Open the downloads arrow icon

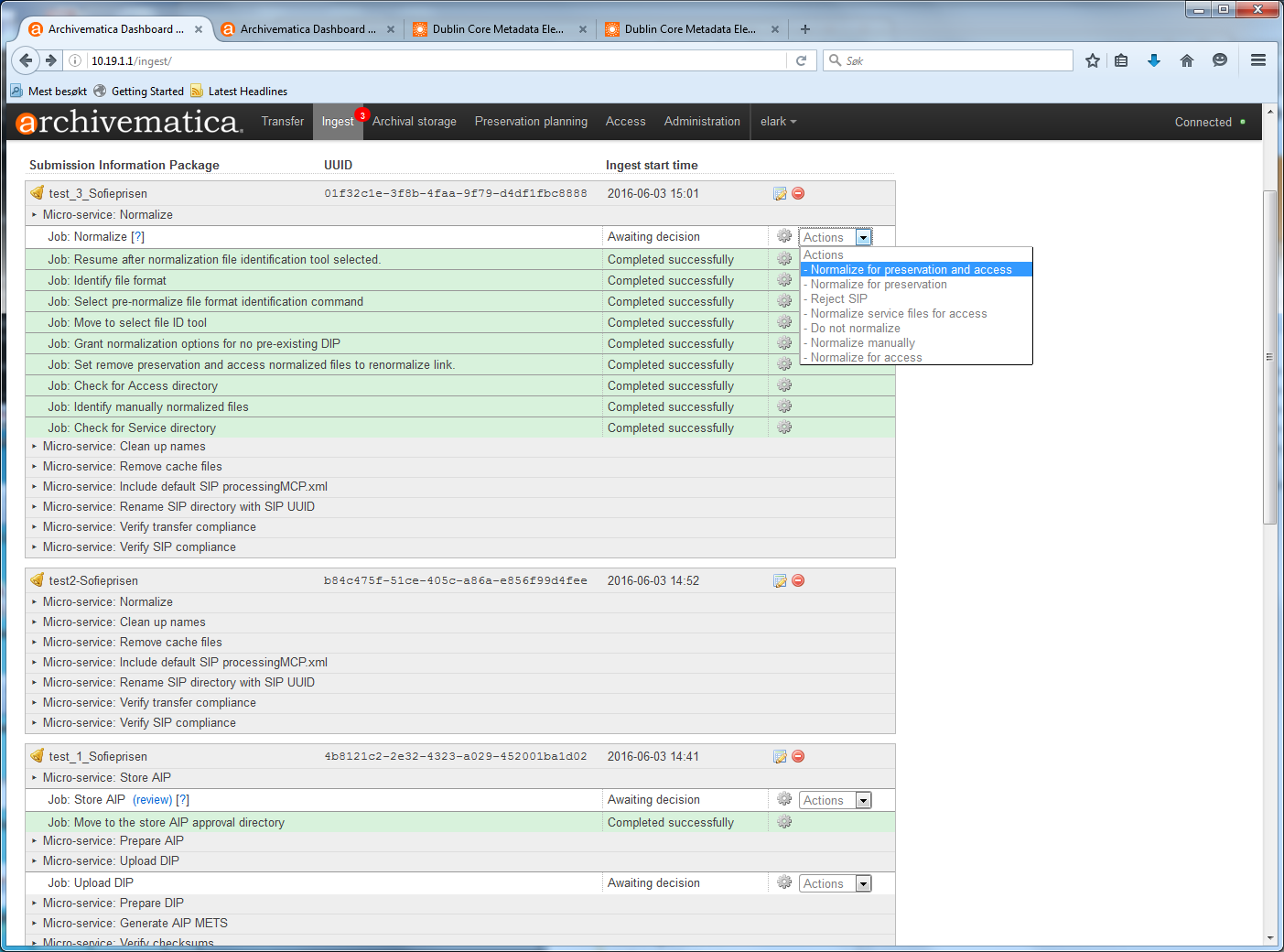pos(1154,60)
